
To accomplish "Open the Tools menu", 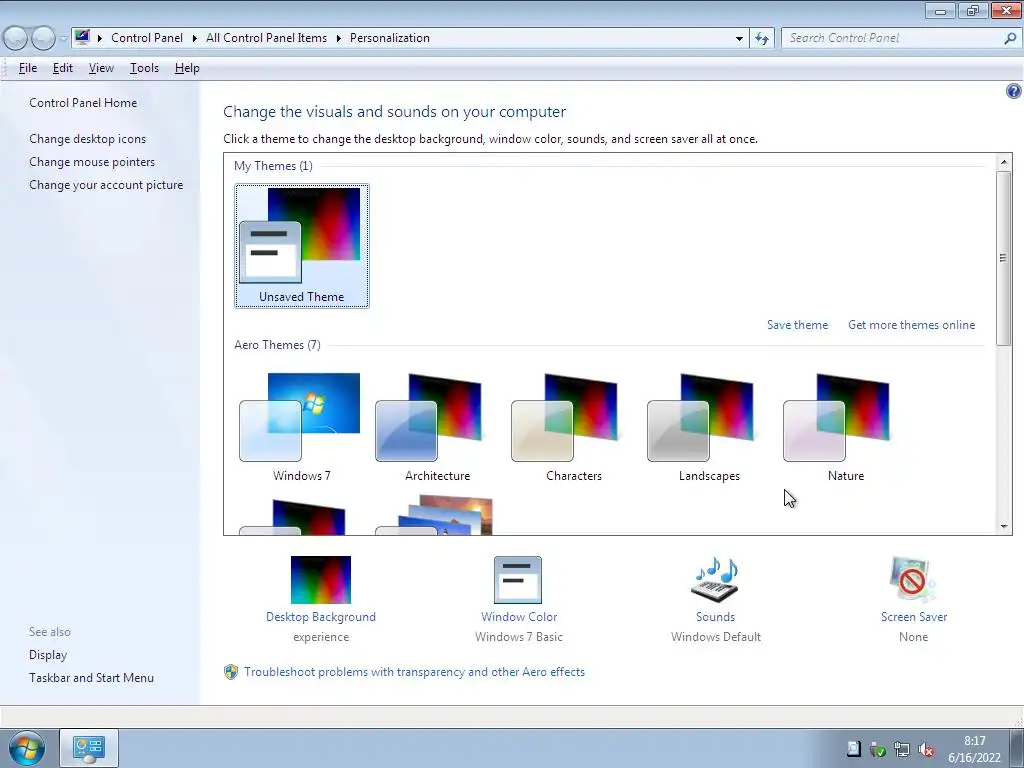I will [144, 68].
